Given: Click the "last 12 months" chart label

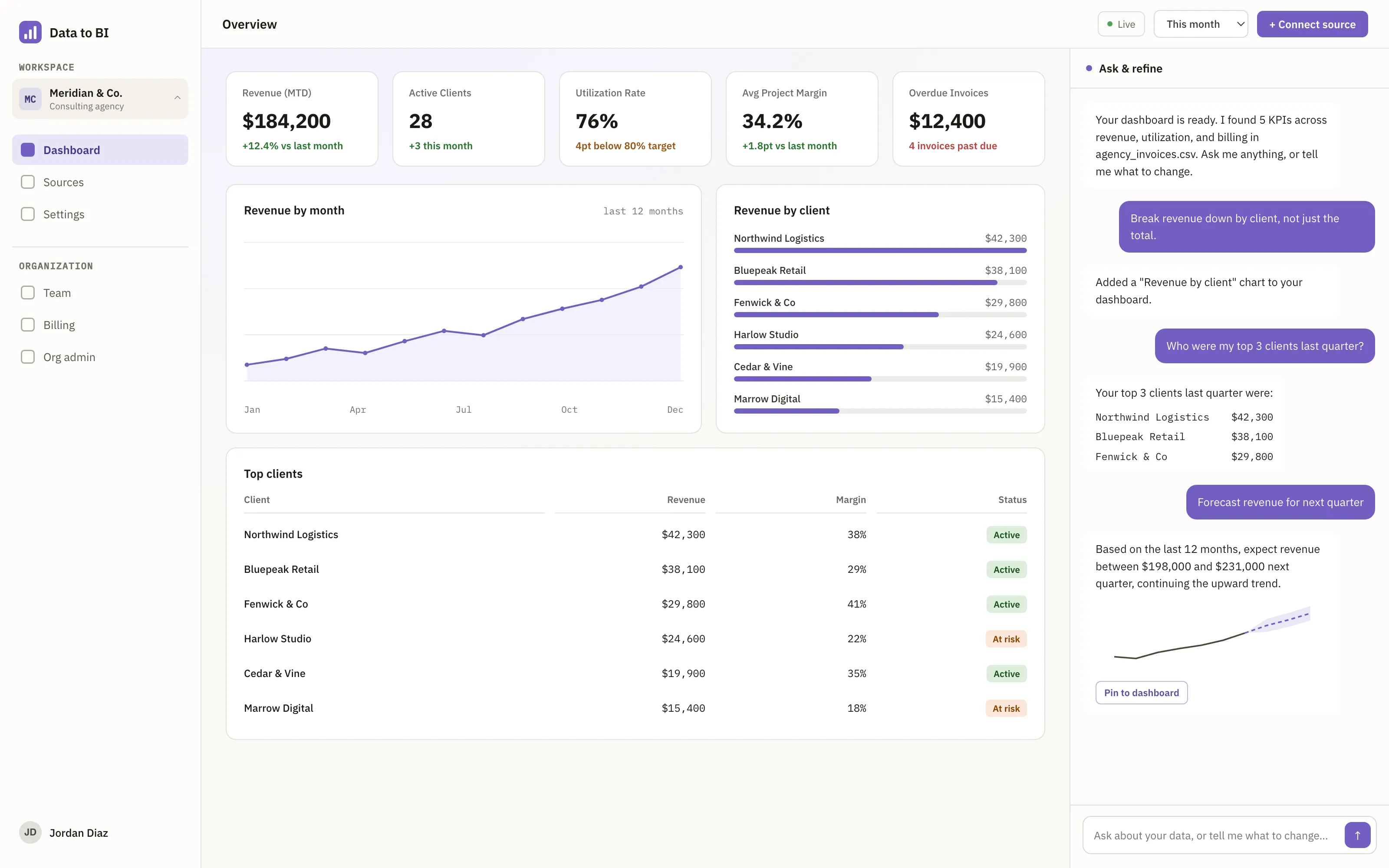Looking at the screenshot, I should click(x=643, y=210).
